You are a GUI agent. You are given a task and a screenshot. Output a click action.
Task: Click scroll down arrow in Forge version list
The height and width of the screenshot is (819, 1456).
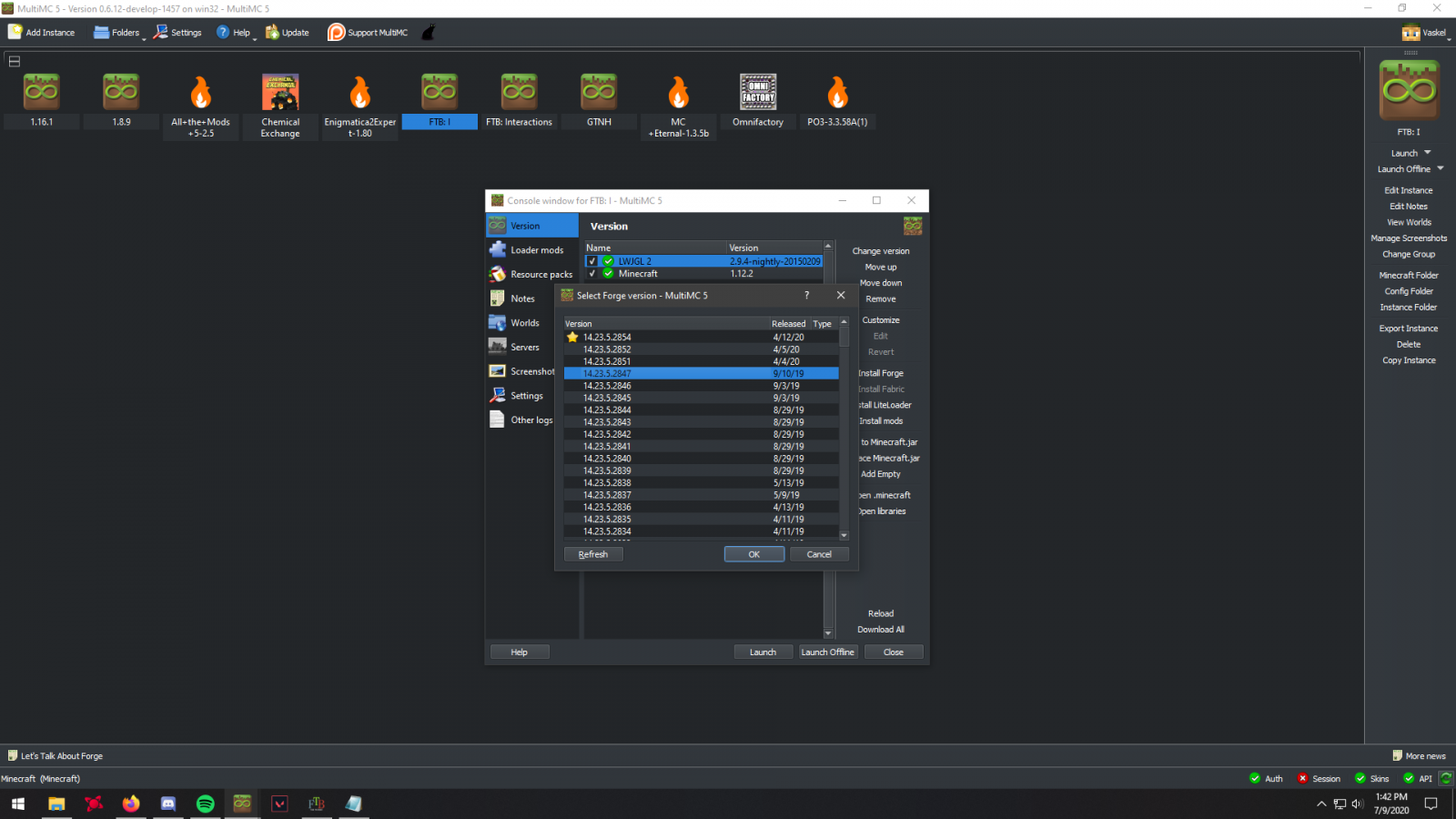pos(844,535)
